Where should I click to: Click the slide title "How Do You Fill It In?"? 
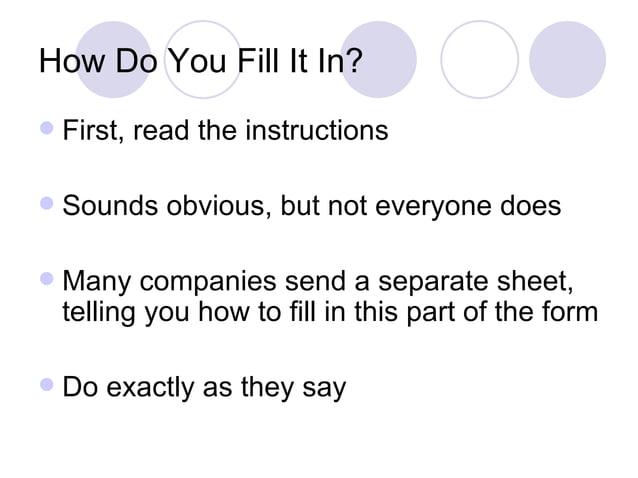tap(201, 61)
